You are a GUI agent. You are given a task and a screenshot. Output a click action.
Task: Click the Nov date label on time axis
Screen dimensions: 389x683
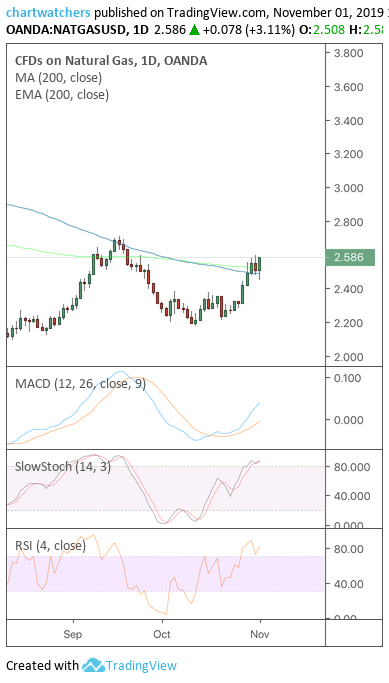pyautogui.click(x=260, y=634)
